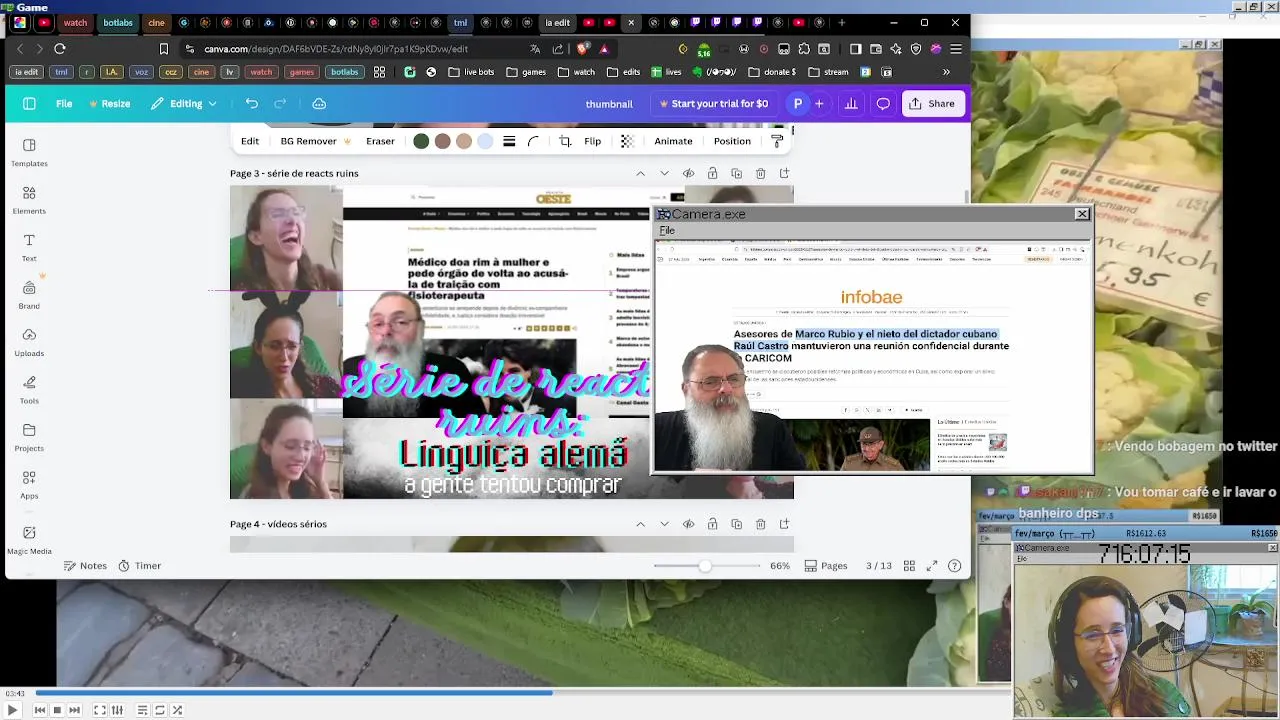Move Page 4 up with the chevron

point(640,524)
